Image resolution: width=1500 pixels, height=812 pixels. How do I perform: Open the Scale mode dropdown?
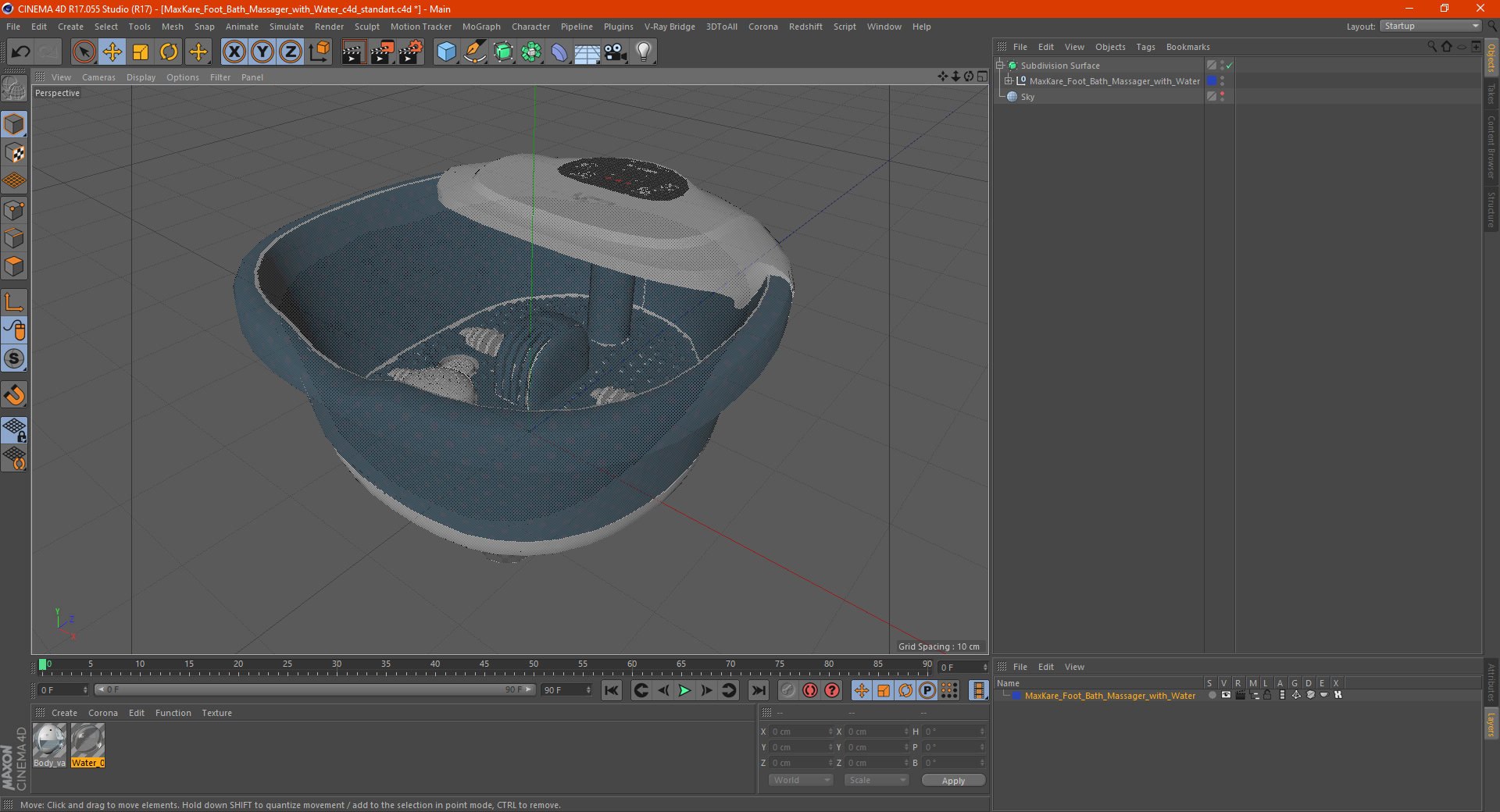(877, 780)
